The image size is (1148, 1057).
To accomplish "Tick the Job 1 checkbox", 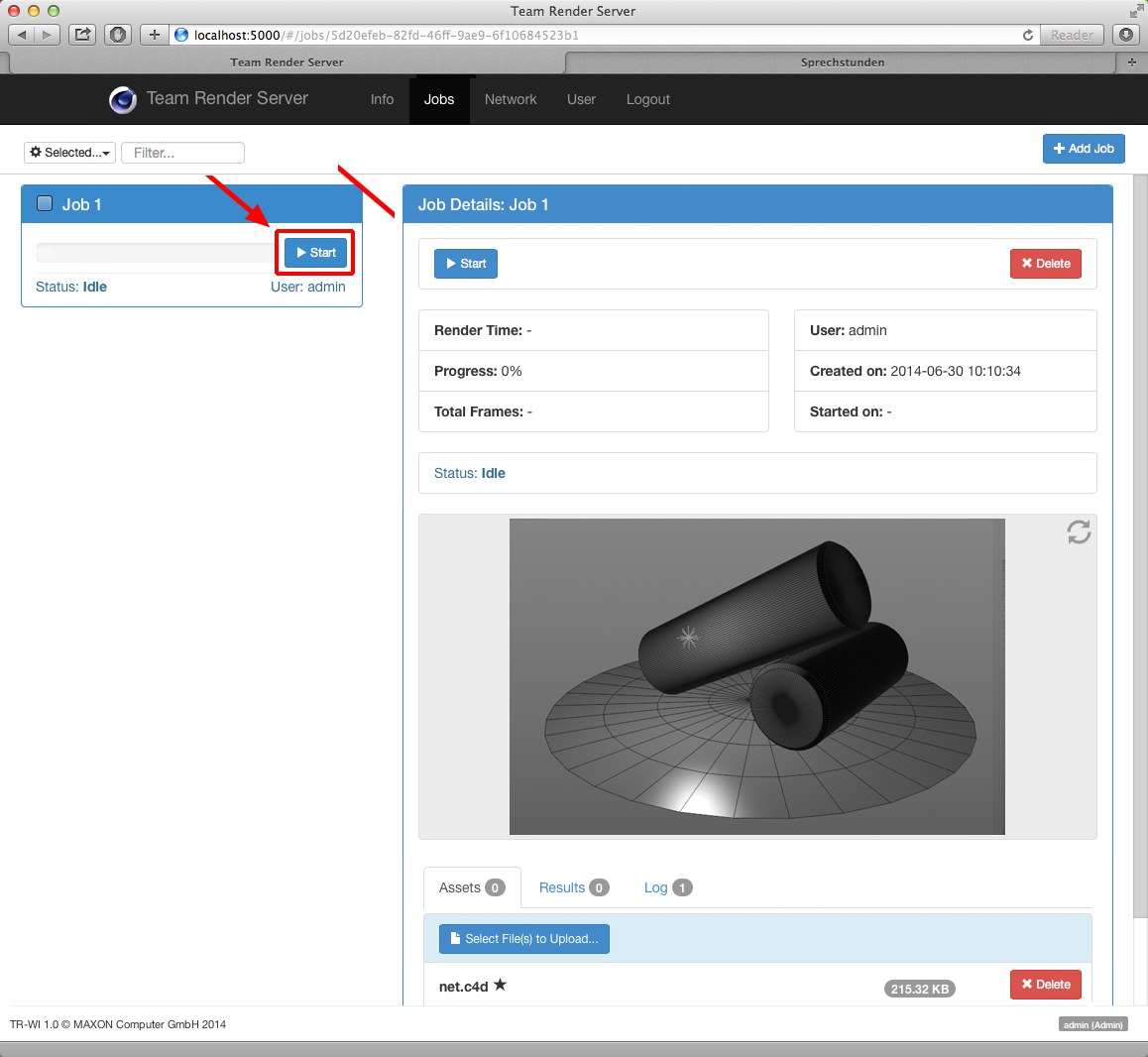I will coord(45,203).
